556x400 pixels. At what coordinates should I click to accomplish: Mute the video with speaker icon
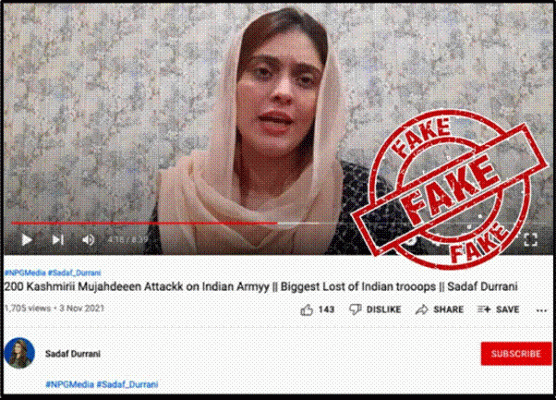tap(88, 240)
